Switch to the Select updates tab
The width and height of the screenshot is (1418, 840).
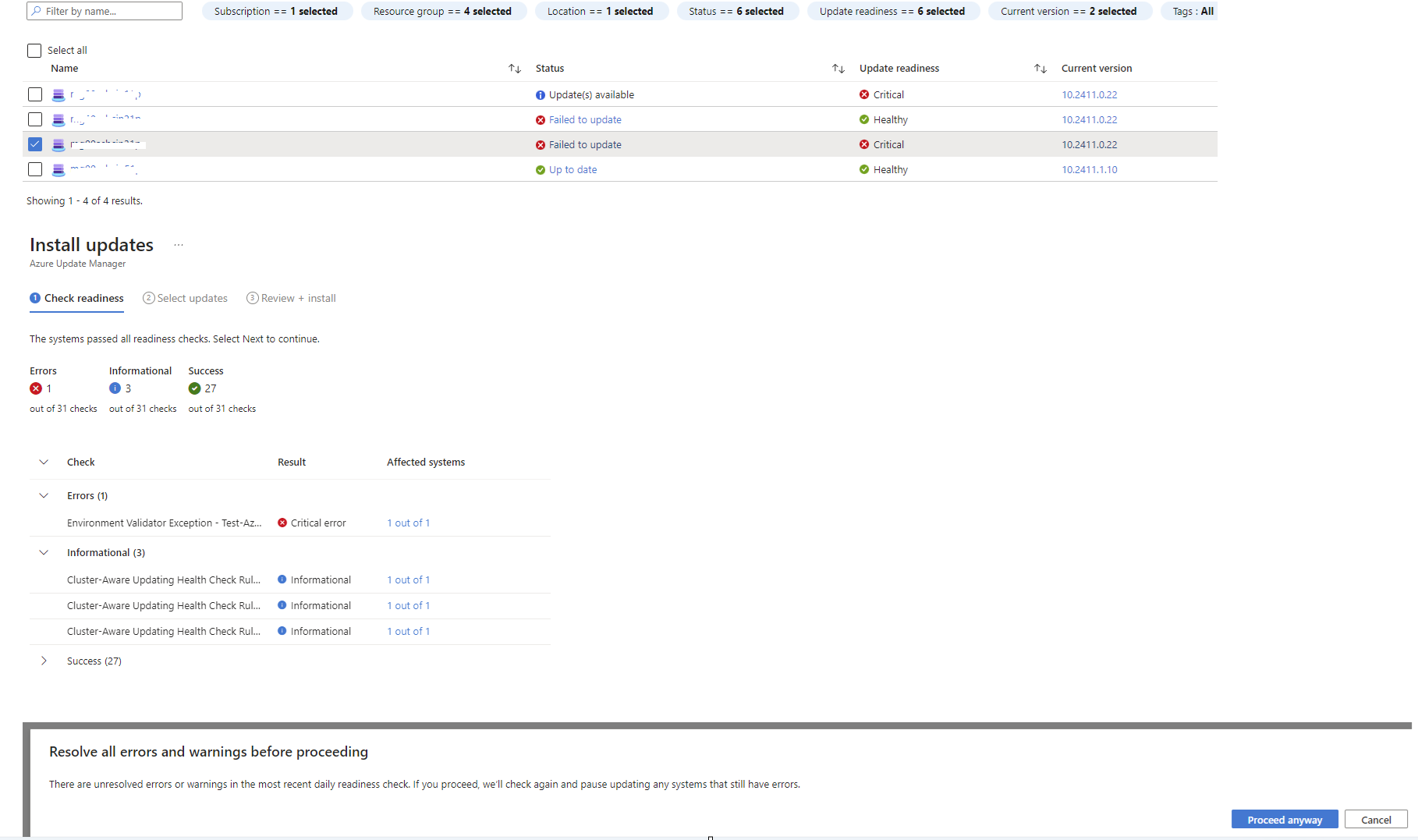[x=185, y=298]
